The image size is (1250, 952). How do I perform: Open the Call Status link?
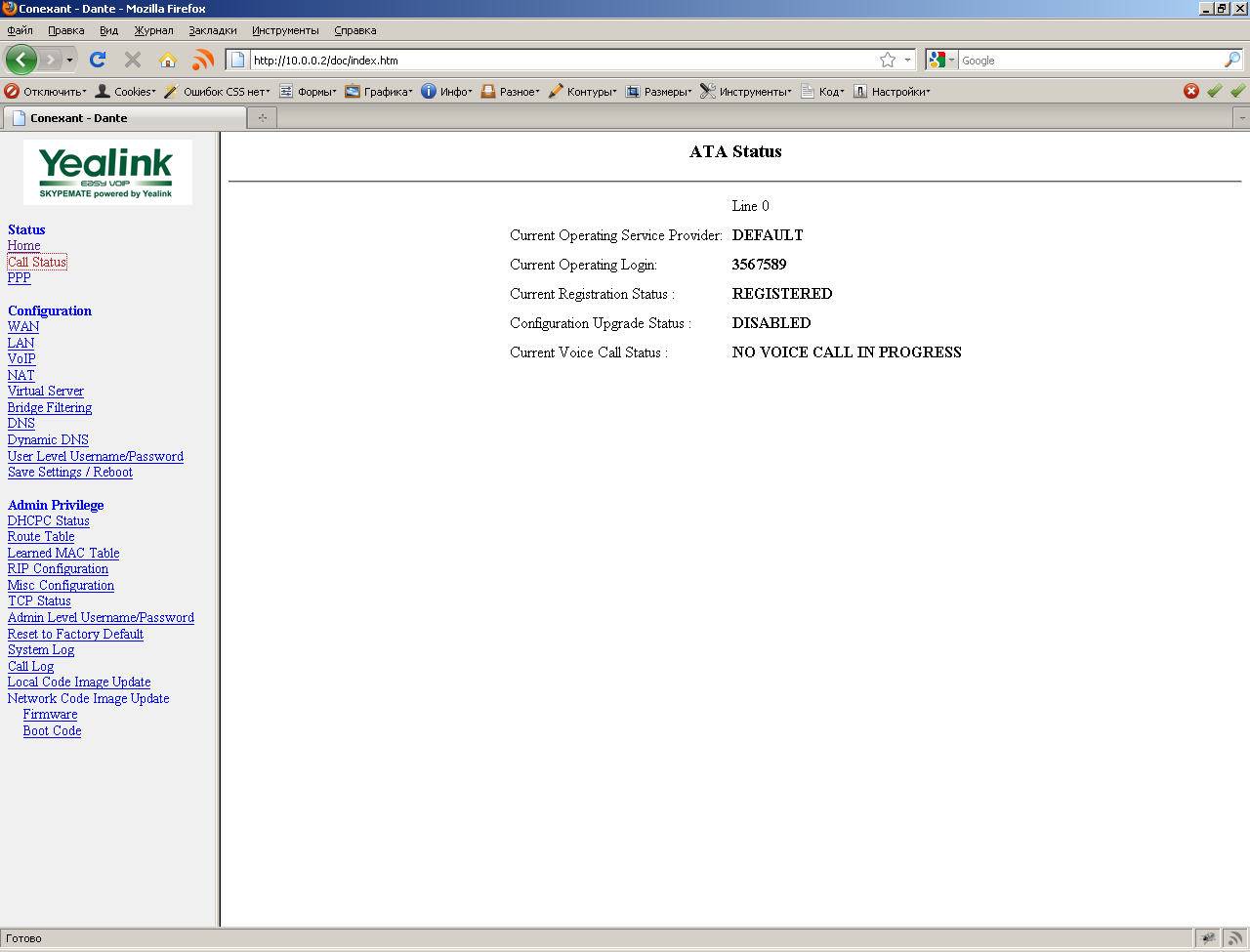pyautogui.click(x=37, y=262)
